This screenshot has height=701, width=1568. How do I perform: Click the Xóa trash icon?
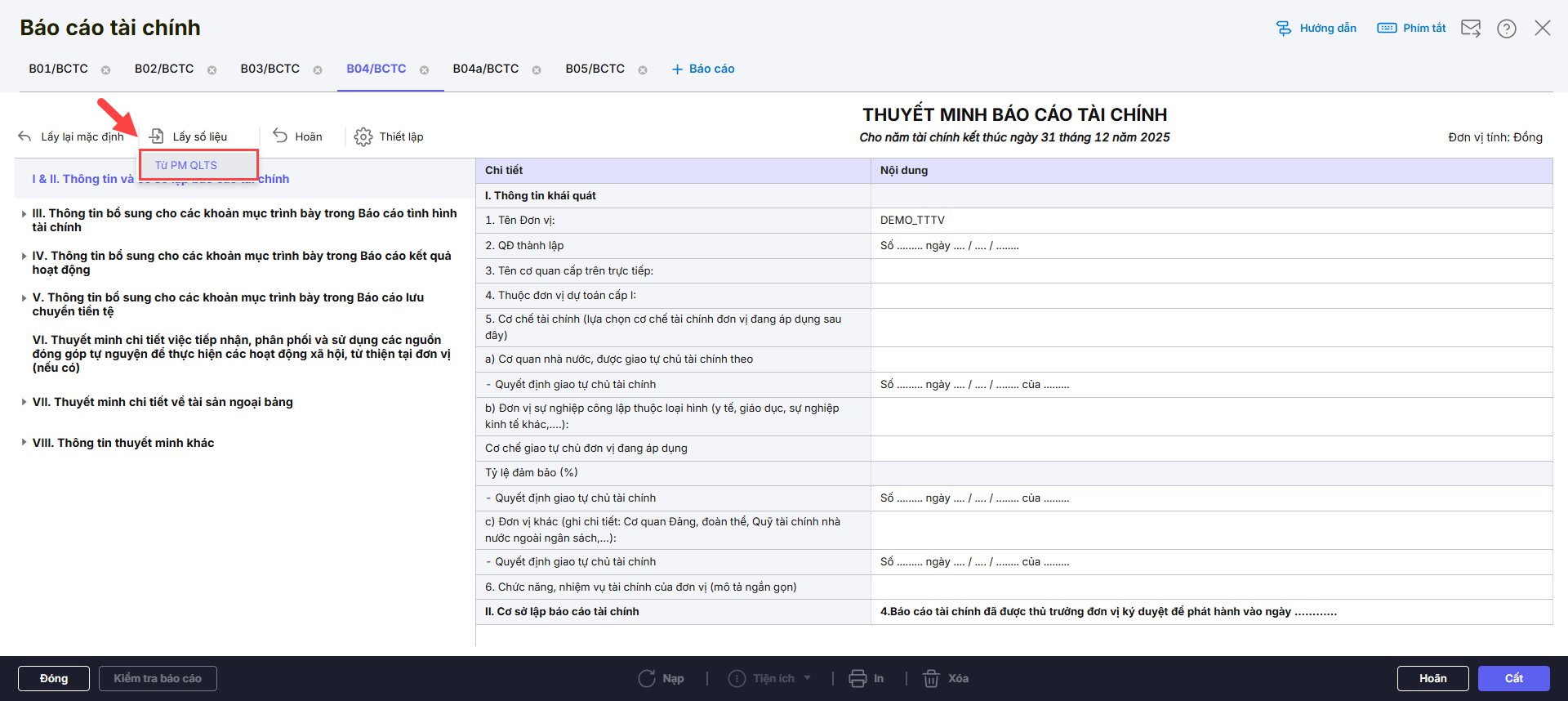click(931, 678)
